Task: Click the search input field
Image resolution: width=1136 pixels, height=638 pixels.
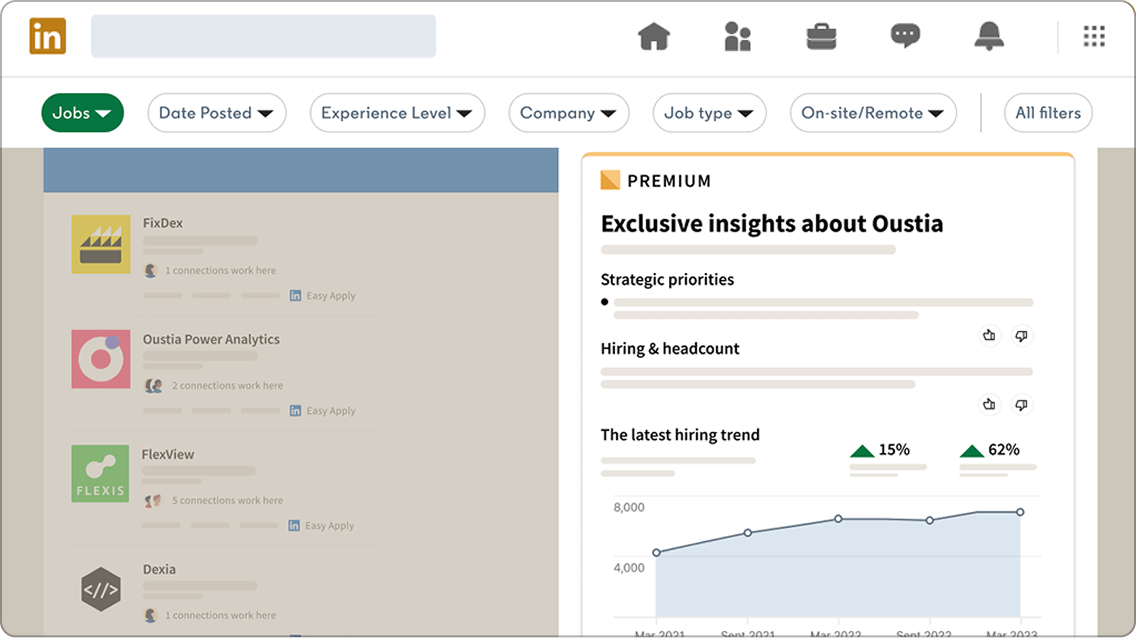Action: click(x=264, y=36)
